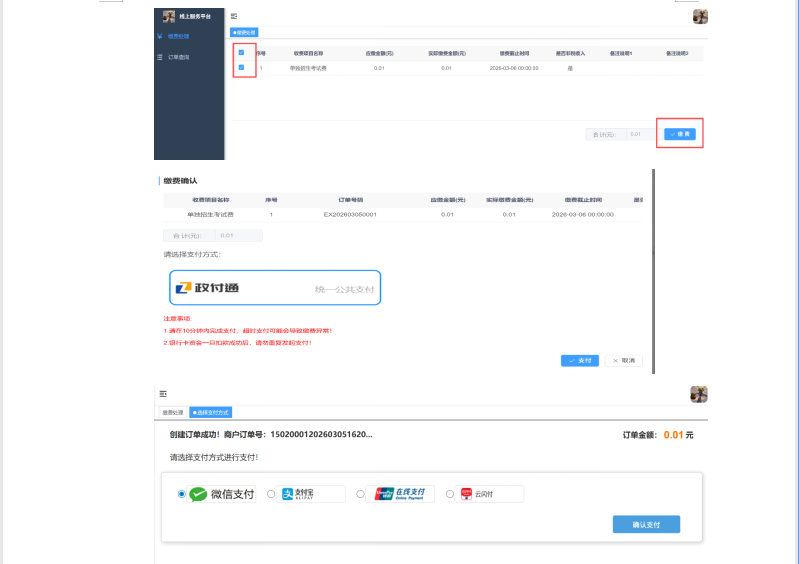
Task: Click the Alipay logo
Action: (x=312, y=494)
